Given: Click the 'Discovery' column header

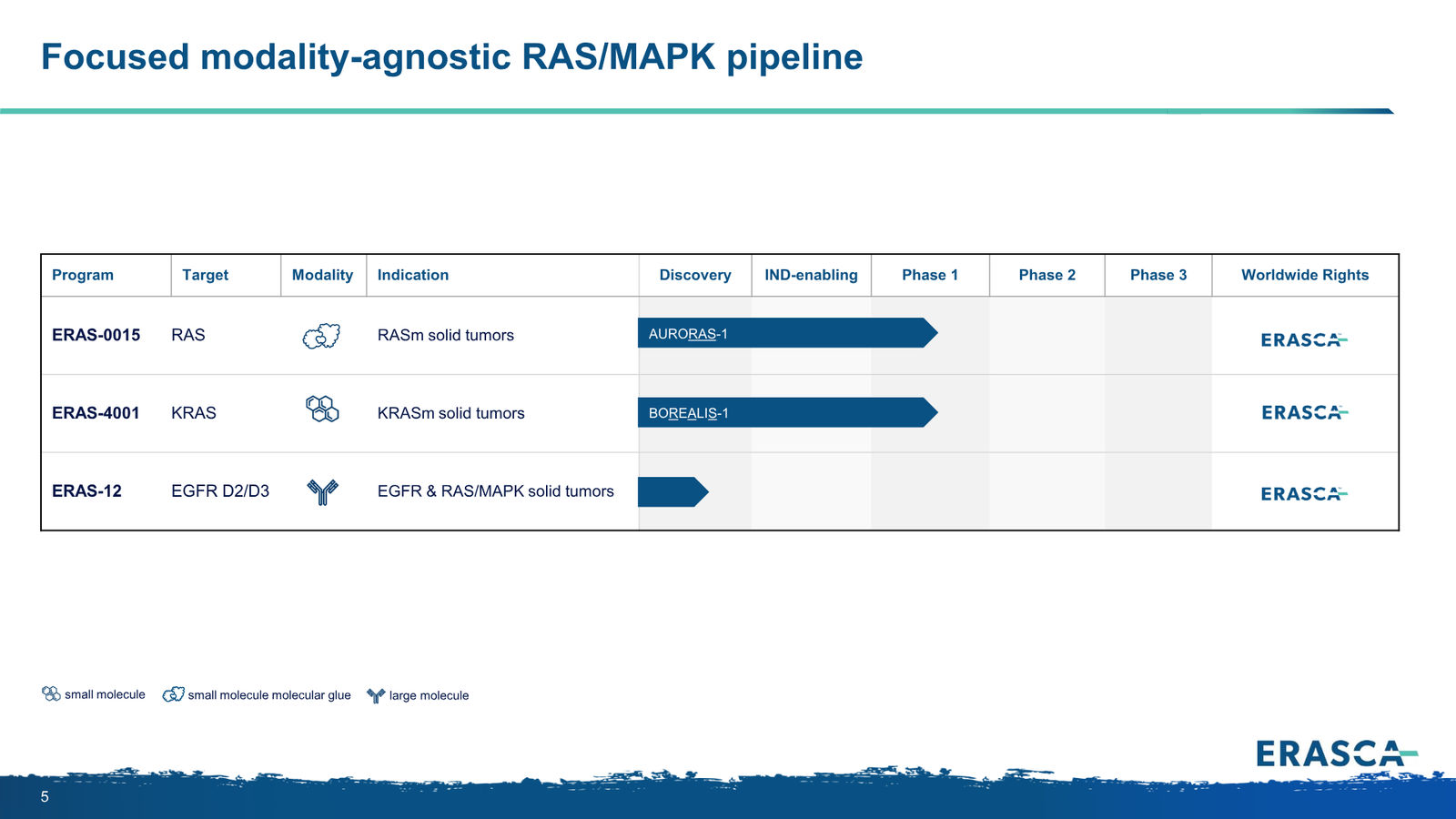Looking at the screenshot, I should pos(695,275).
